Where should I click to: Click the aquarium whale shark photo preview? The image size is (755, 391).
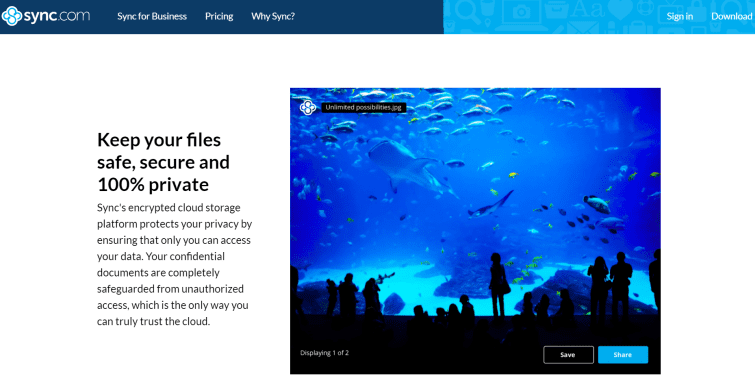(x=475, y=231)
